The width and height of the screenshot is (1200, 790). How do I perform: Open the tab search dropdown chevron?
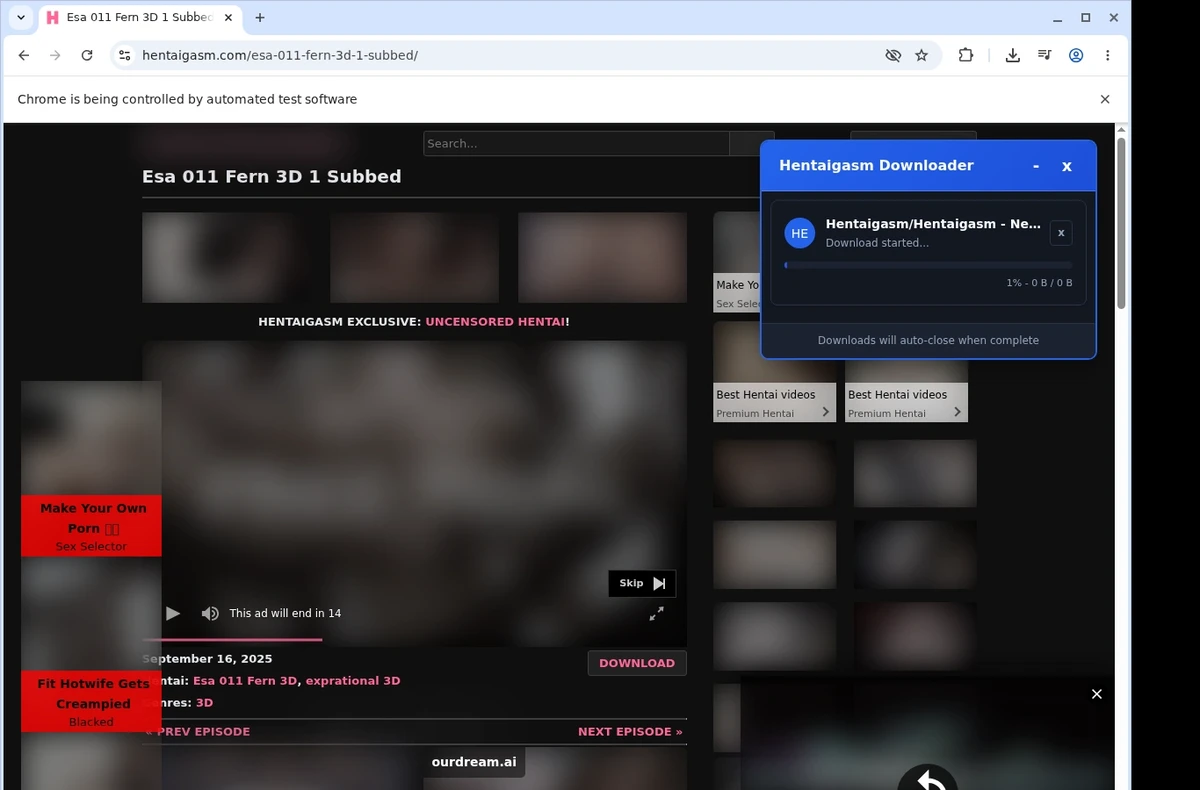[x=21, y=18]
